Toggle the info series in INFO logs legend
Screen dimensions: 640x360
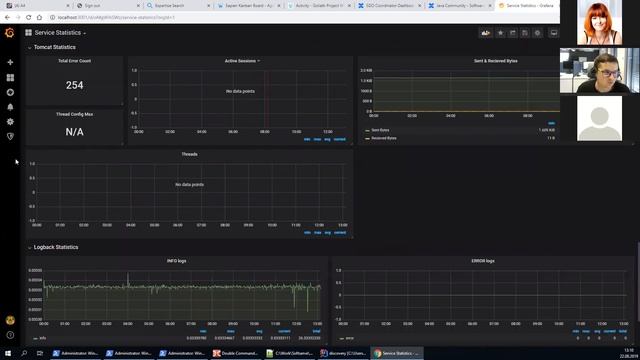(x=42, y=338)
